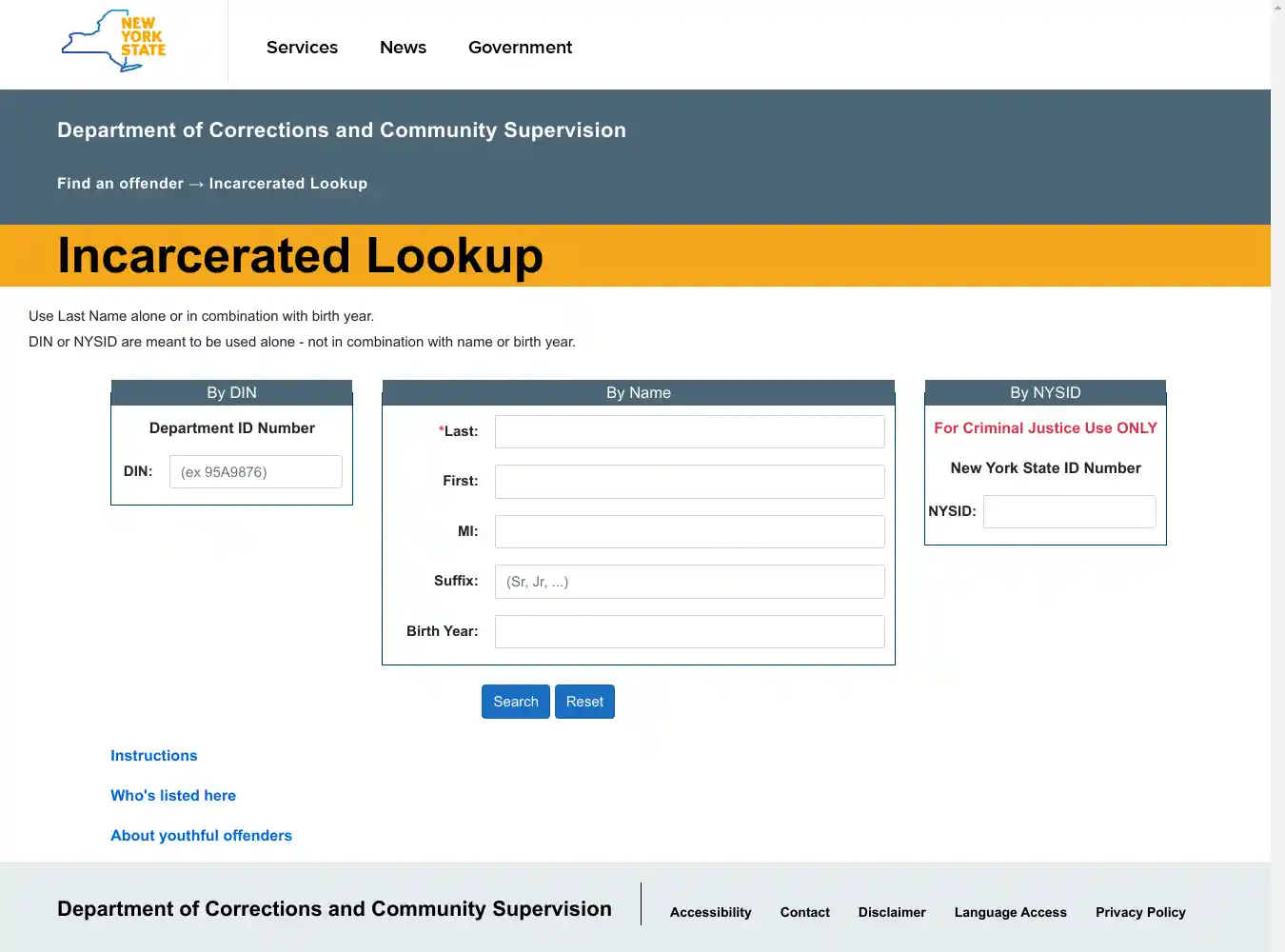This screenshot has width=1285, height=952.
Task: Click the MI text field
Action: pyautogui.click(x=690, y=531)
